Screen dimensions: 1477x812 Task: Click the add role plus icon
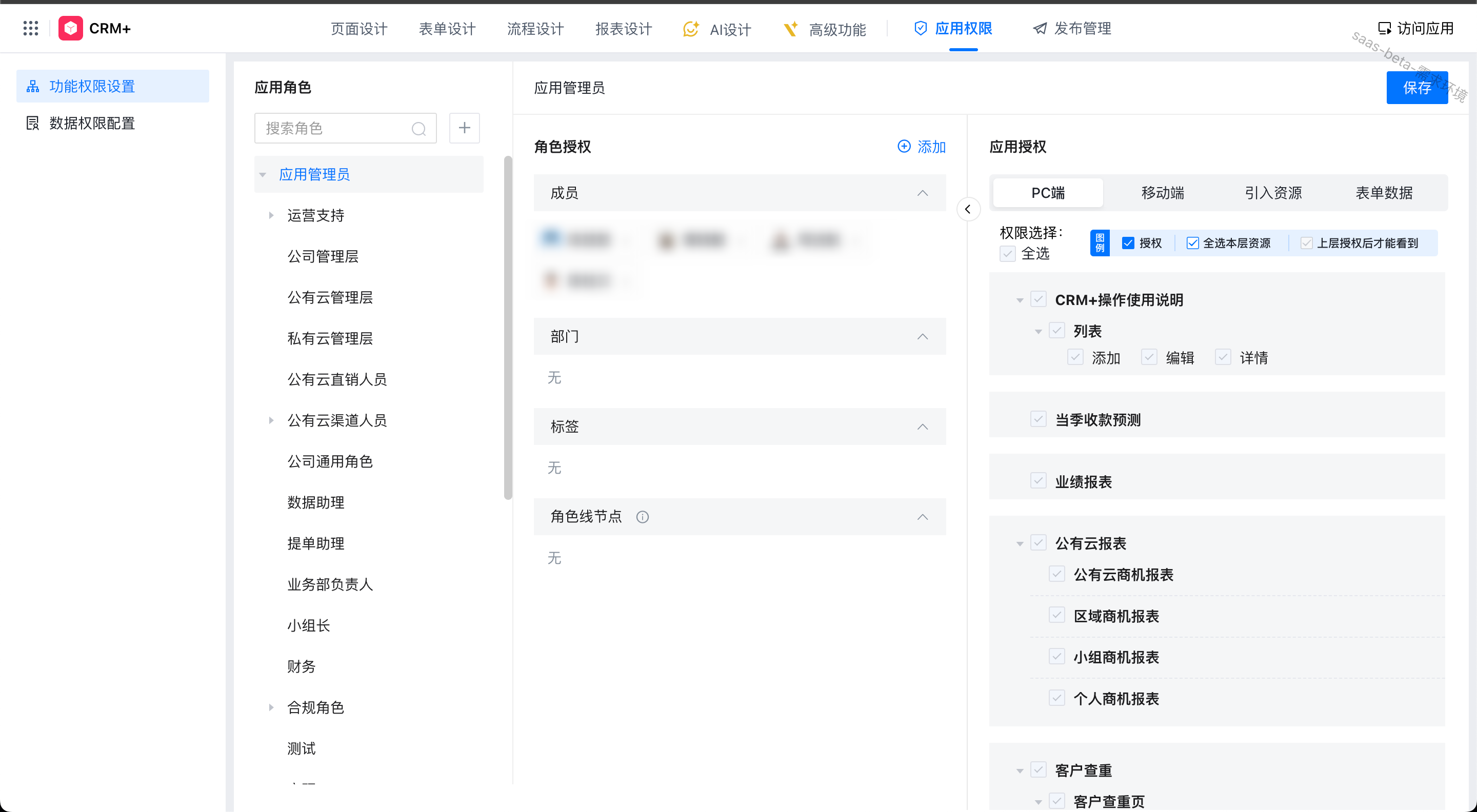464,128
